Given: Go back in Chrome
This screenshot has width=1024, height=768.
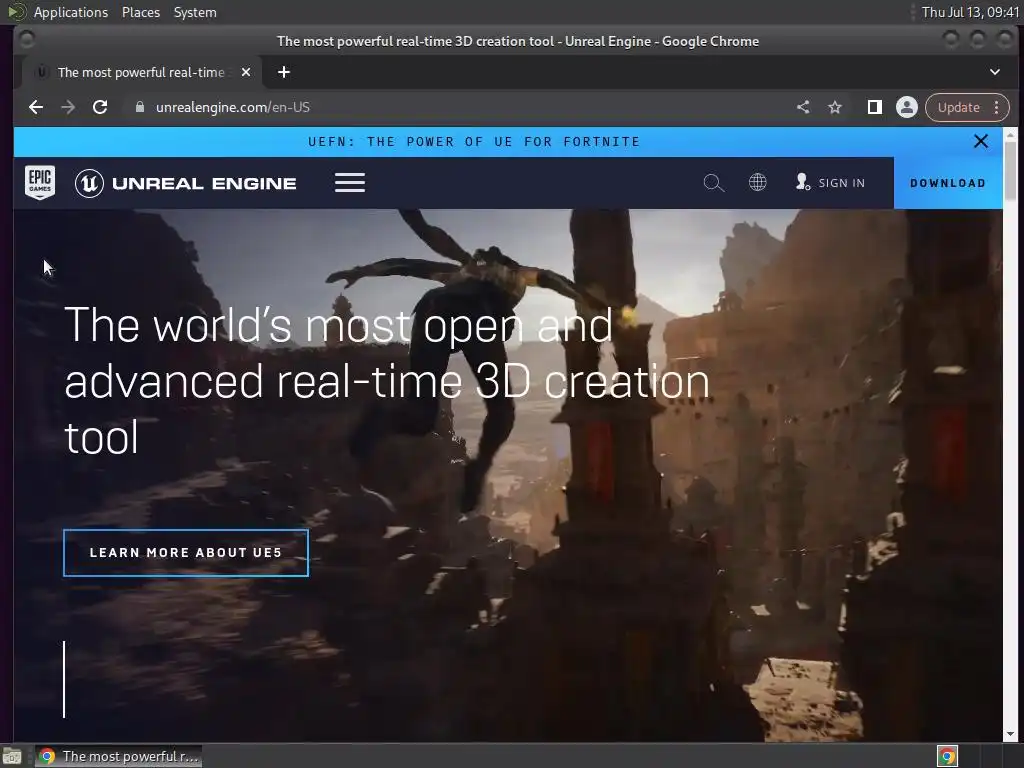Looking at the screenshot, I should pyautogui.click(x=36, y=107).
